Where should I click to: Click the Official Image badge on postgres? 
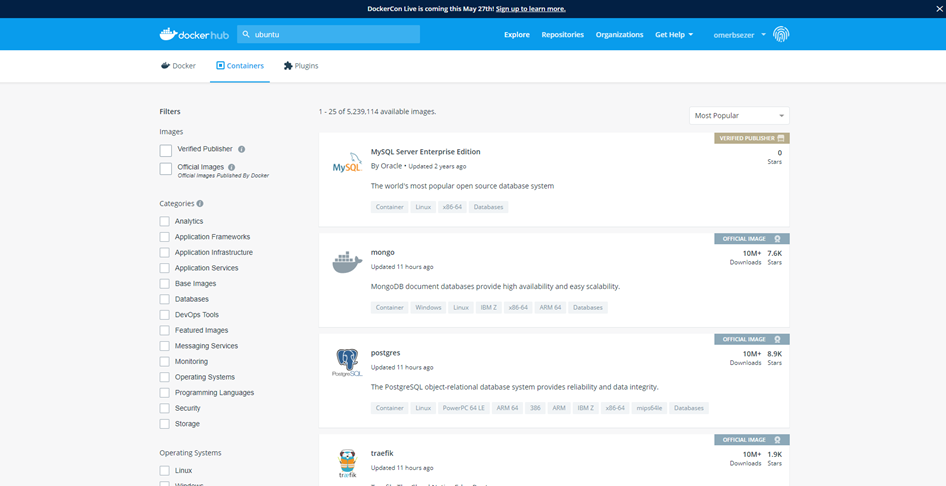pyautogui.click(x=752, y=339)
